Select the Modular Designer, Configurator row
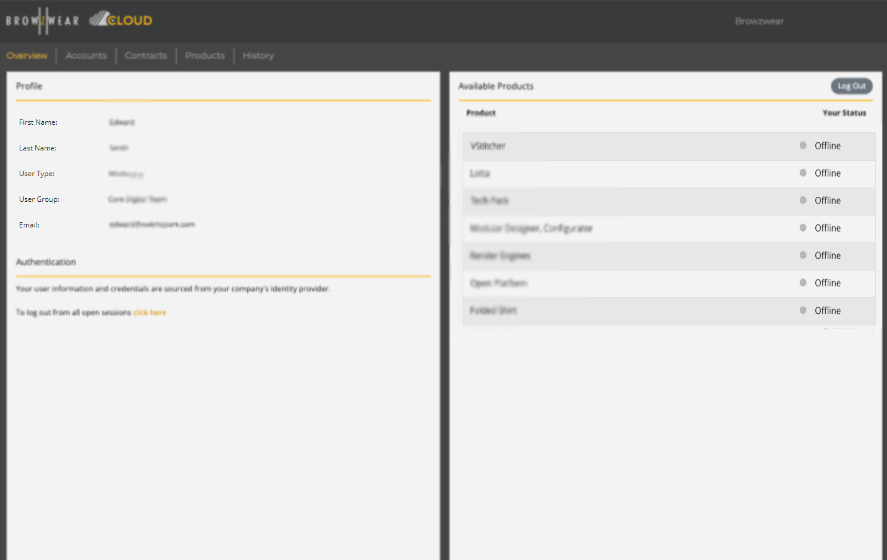 669,228
